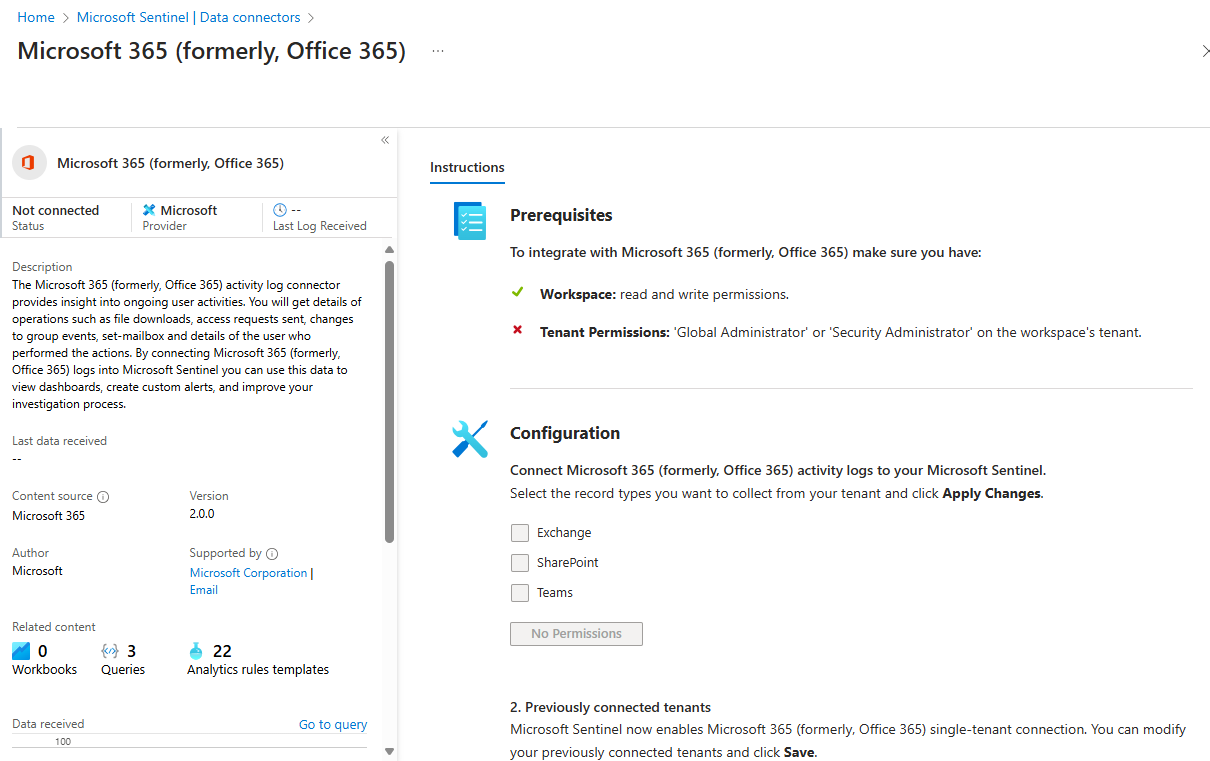Click the 0 Workbooks count
1210x761 pixels.
(42, 651)
